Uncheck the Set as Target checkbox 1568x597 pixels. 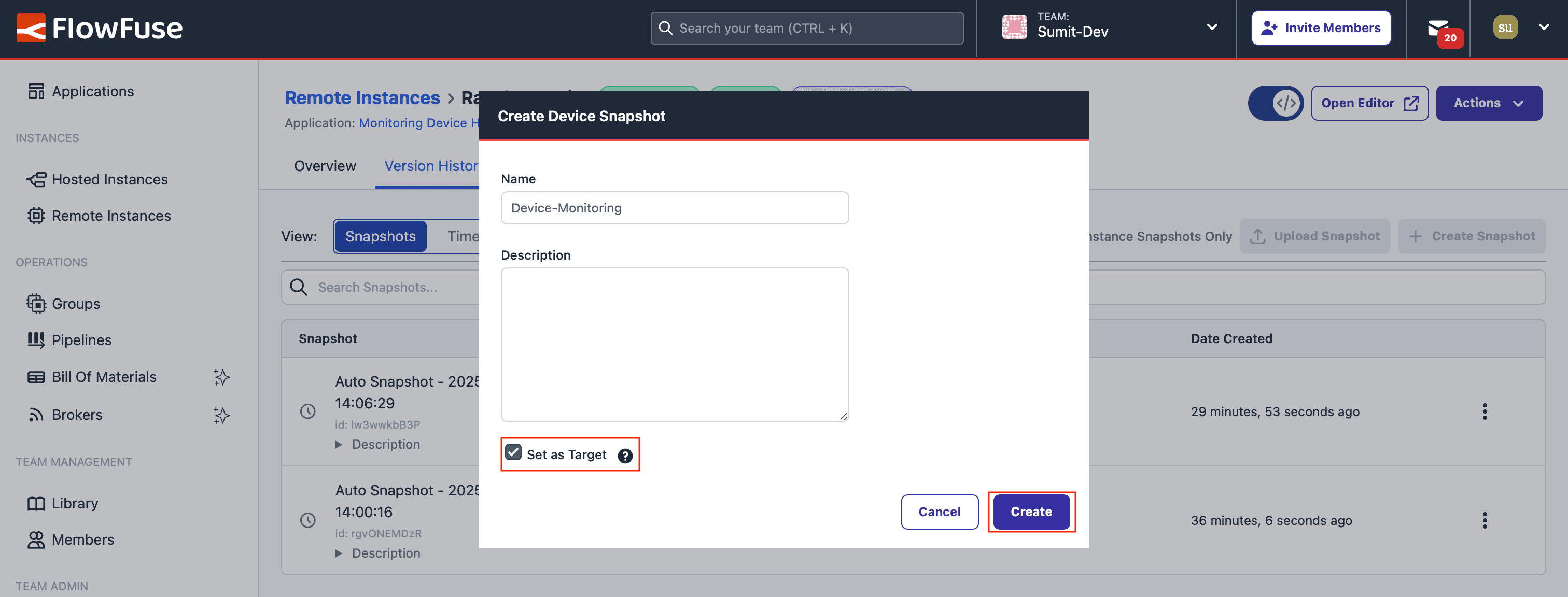514,452
